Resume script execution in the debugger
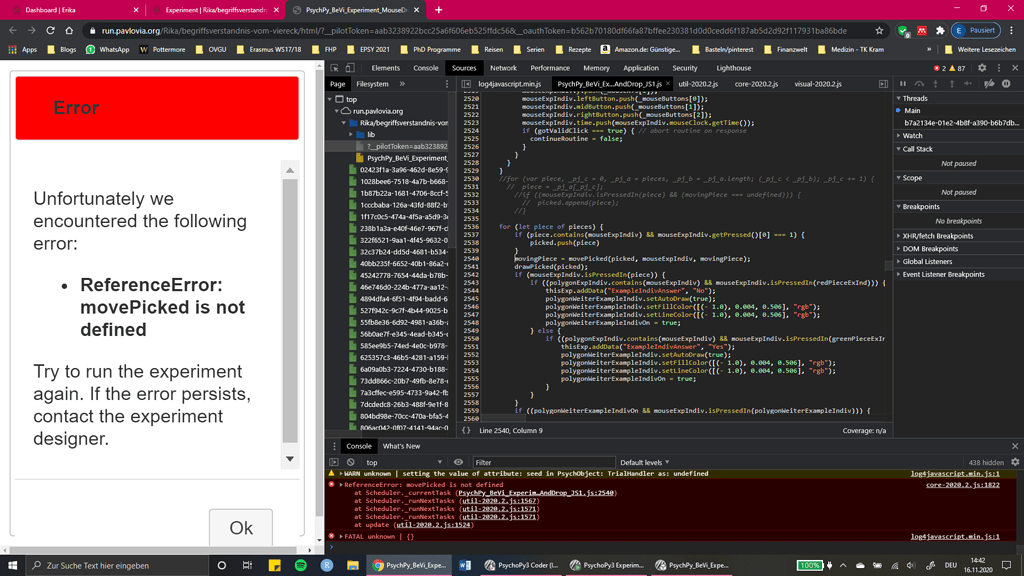 pyautogui.click(x=904, y=83)
